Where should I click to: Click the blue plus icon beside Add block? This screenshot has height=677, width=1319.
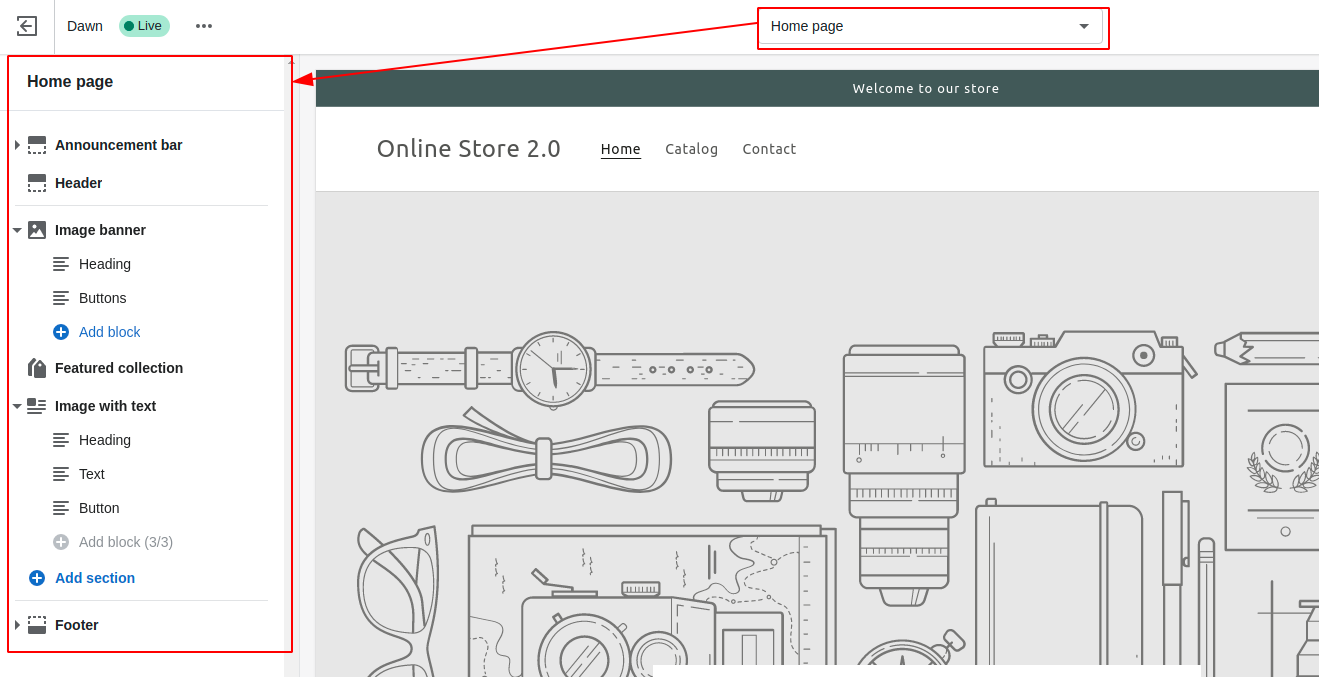pos(61,332)
